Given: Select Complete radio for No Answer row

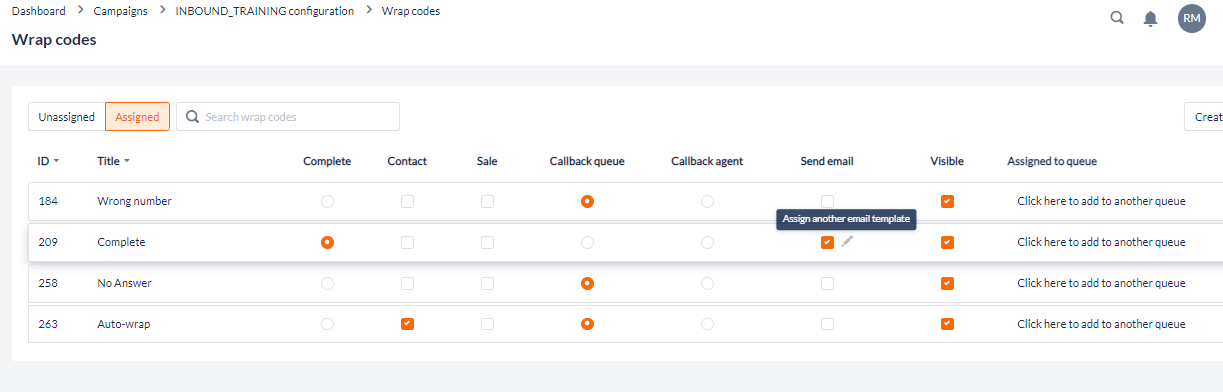Looking at the screenshot, I should (x=327, y=283).
